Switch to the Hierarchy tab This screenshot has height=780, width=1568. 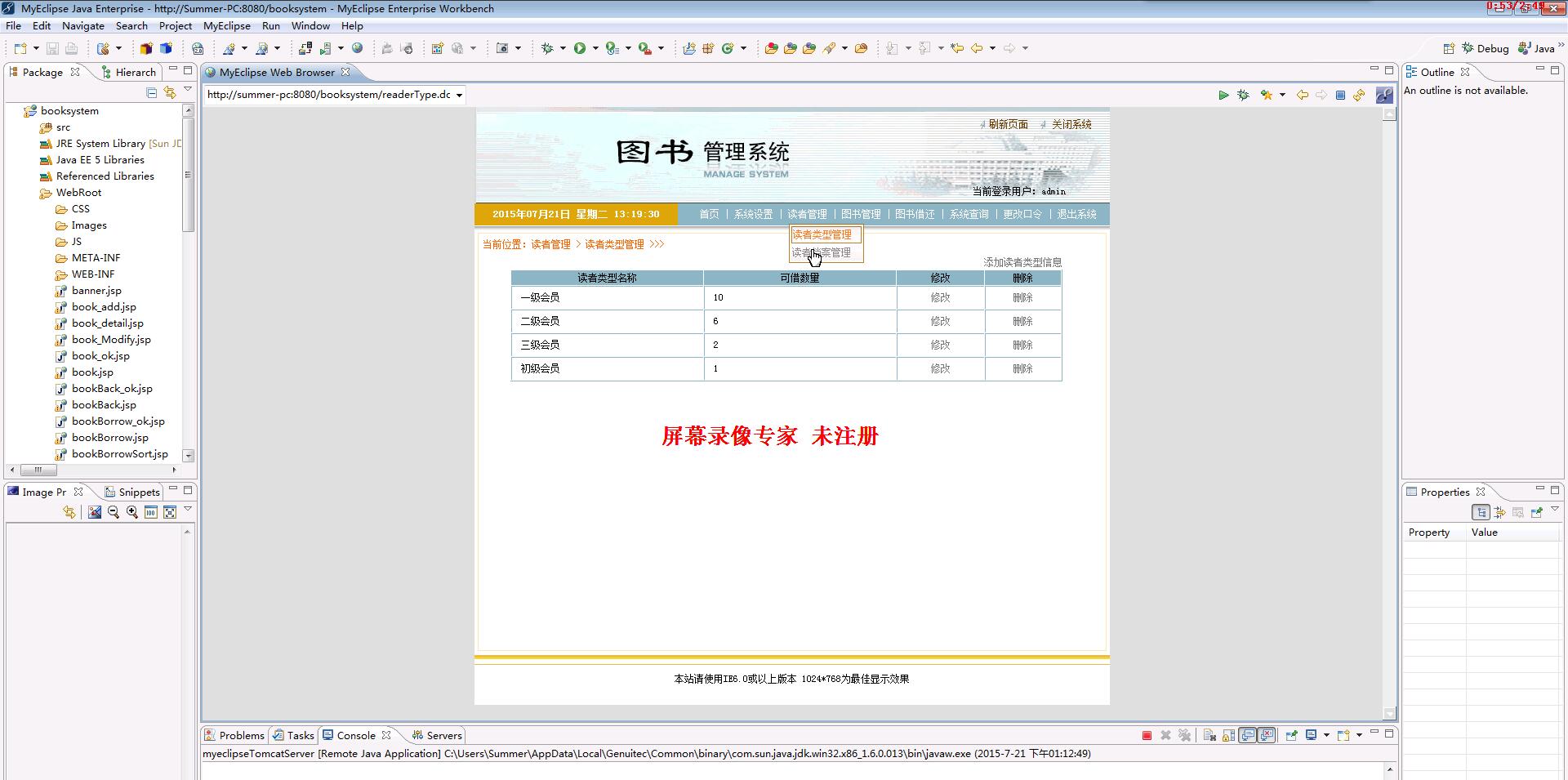click(x=129, y=72)
